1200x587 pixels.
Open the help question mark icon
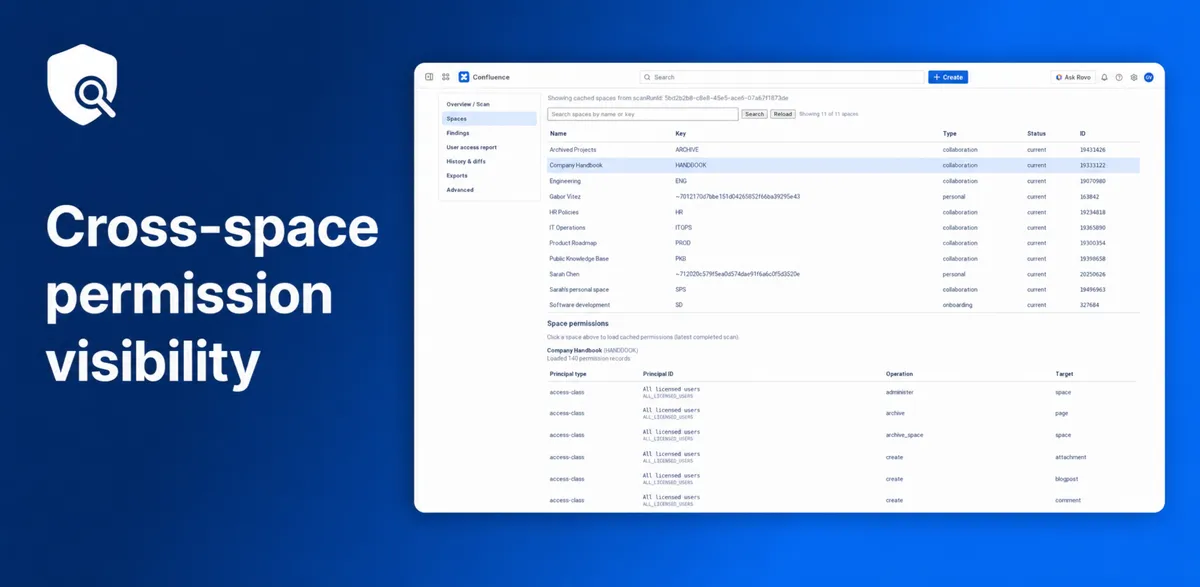[1119, 77]
